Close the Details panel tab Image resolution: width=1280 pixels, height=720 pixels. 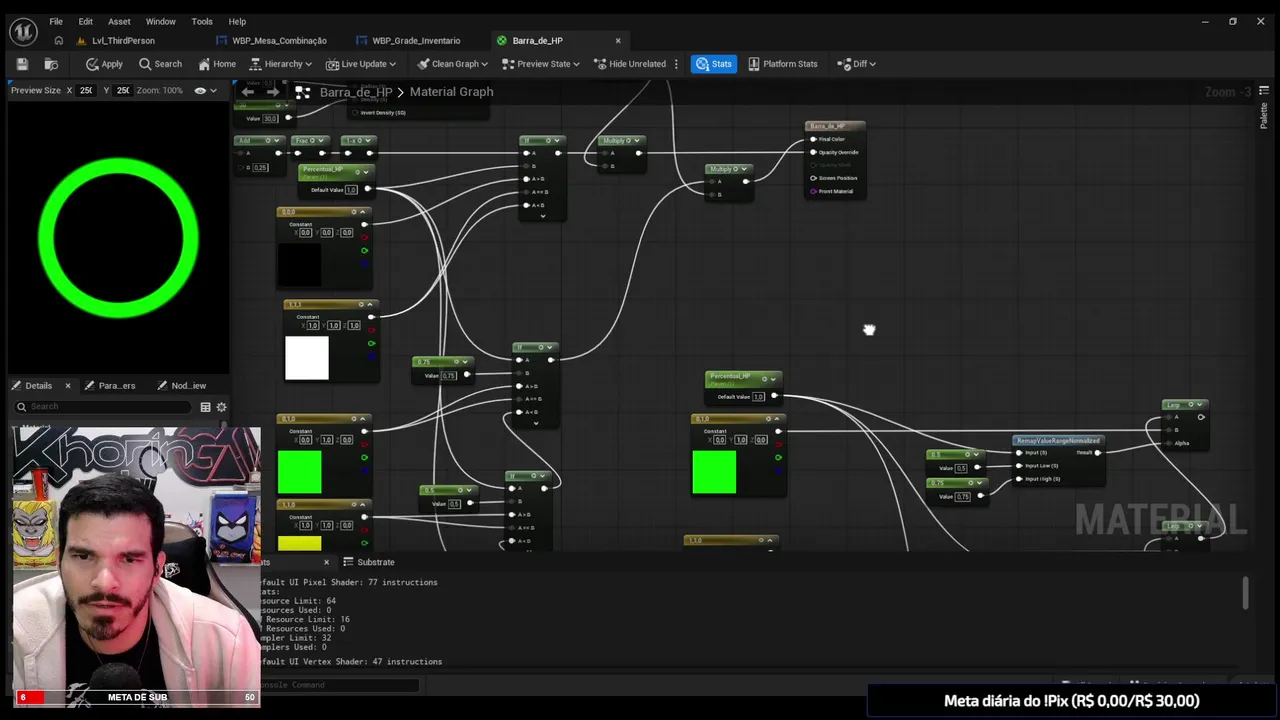[68, 386]
